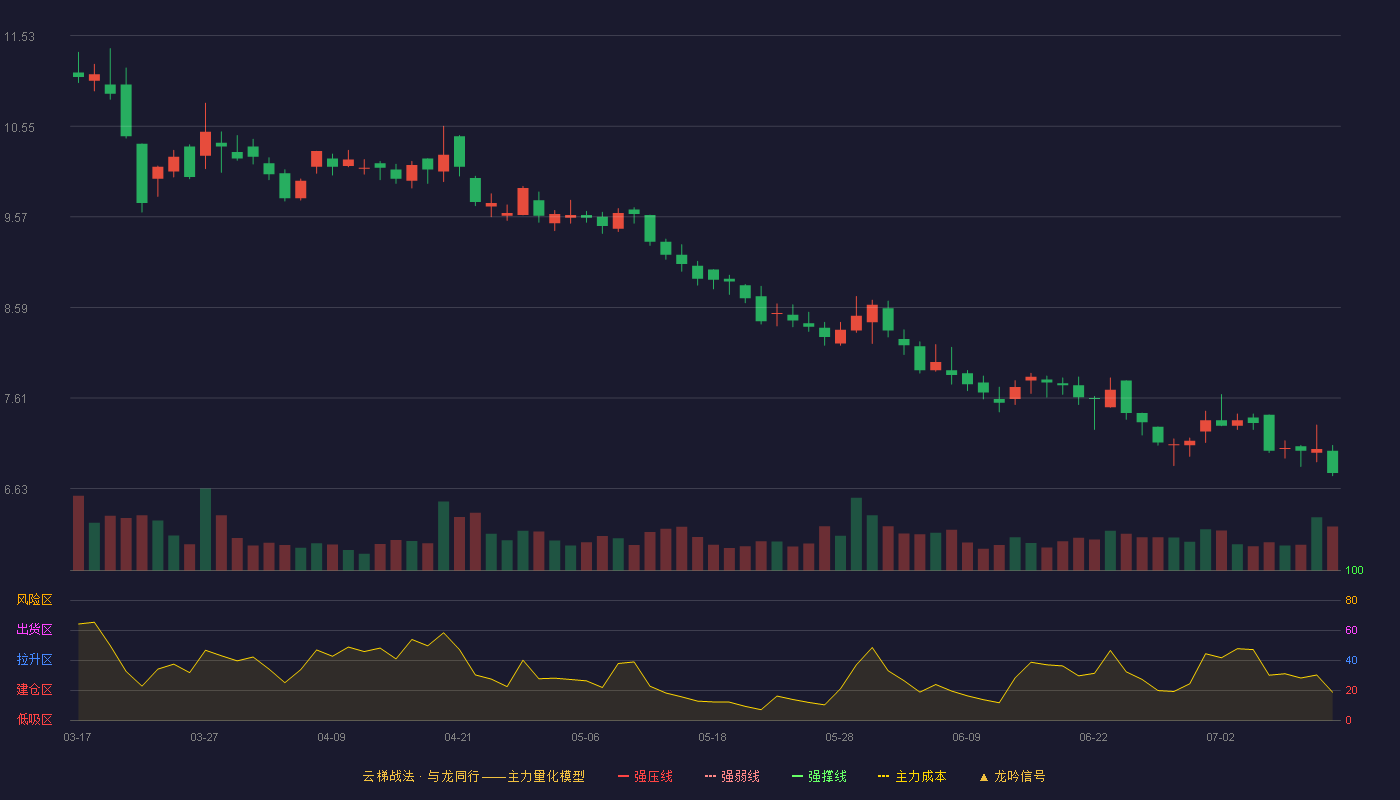1400x800 pixels.
Task: Toggle the 强压线 legend item
Action: (645, 776)
